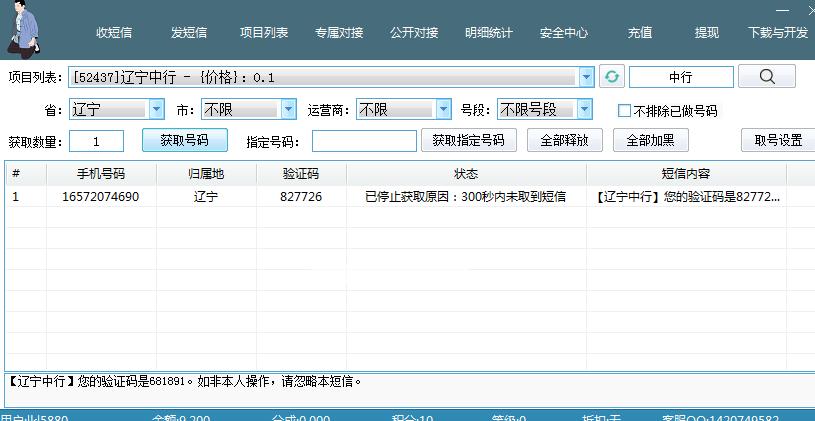Screen dimensions: 815x421
Task: Click the avatar image in top-left corner
Action: tap(24, 30)
